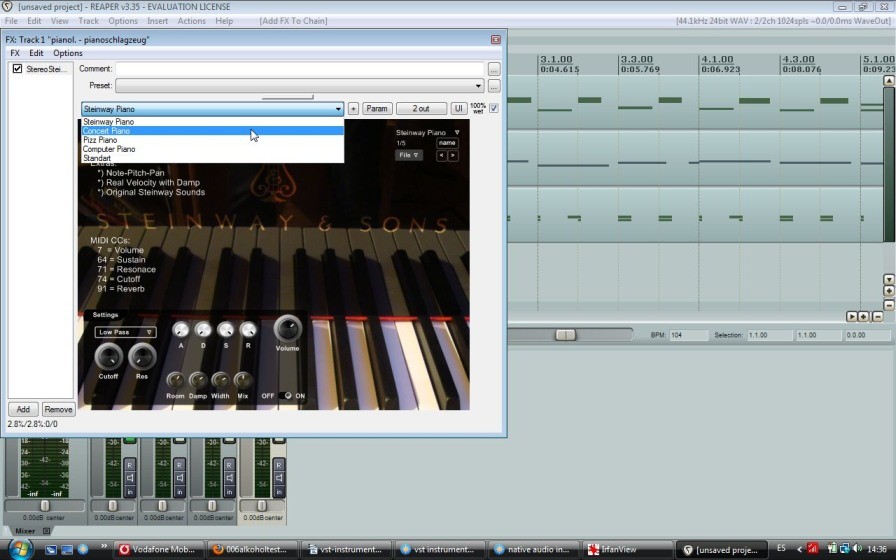Screen dimensions: 896x560
Task: Choose Pizz Piano from the program list
Action: [x=213, y=140]
